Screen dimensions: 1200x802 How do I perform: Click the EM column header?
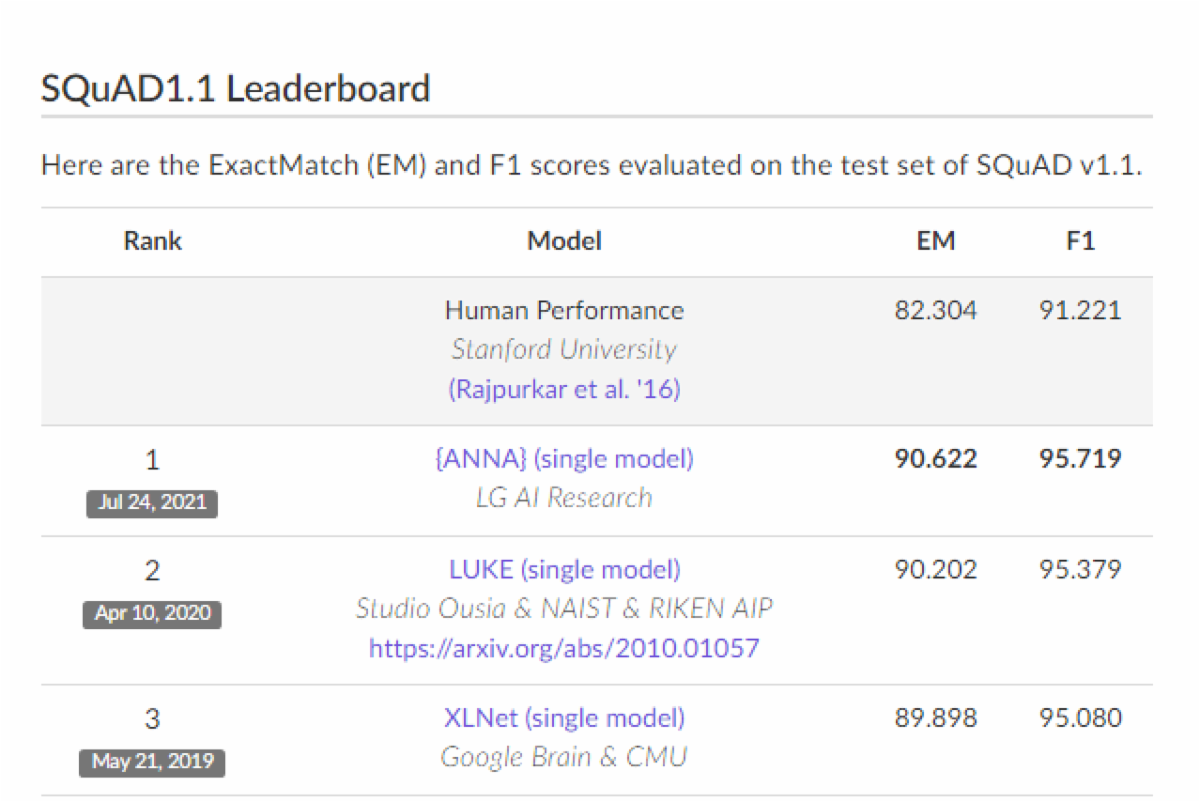[x=935, y=241]
